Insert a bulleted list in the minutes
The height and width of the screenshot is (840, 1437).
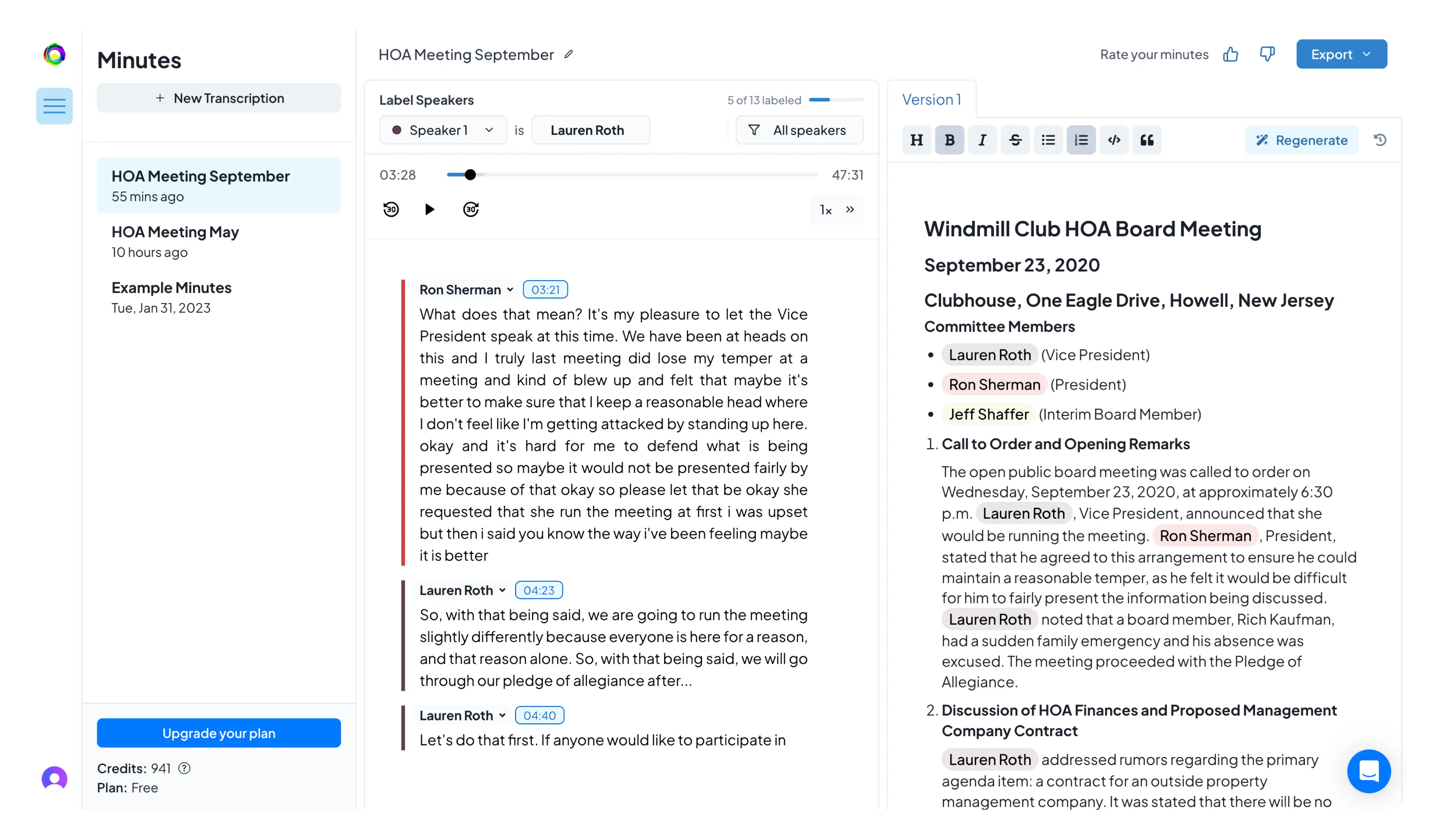pyautogui.click(x=1048, y=140)
